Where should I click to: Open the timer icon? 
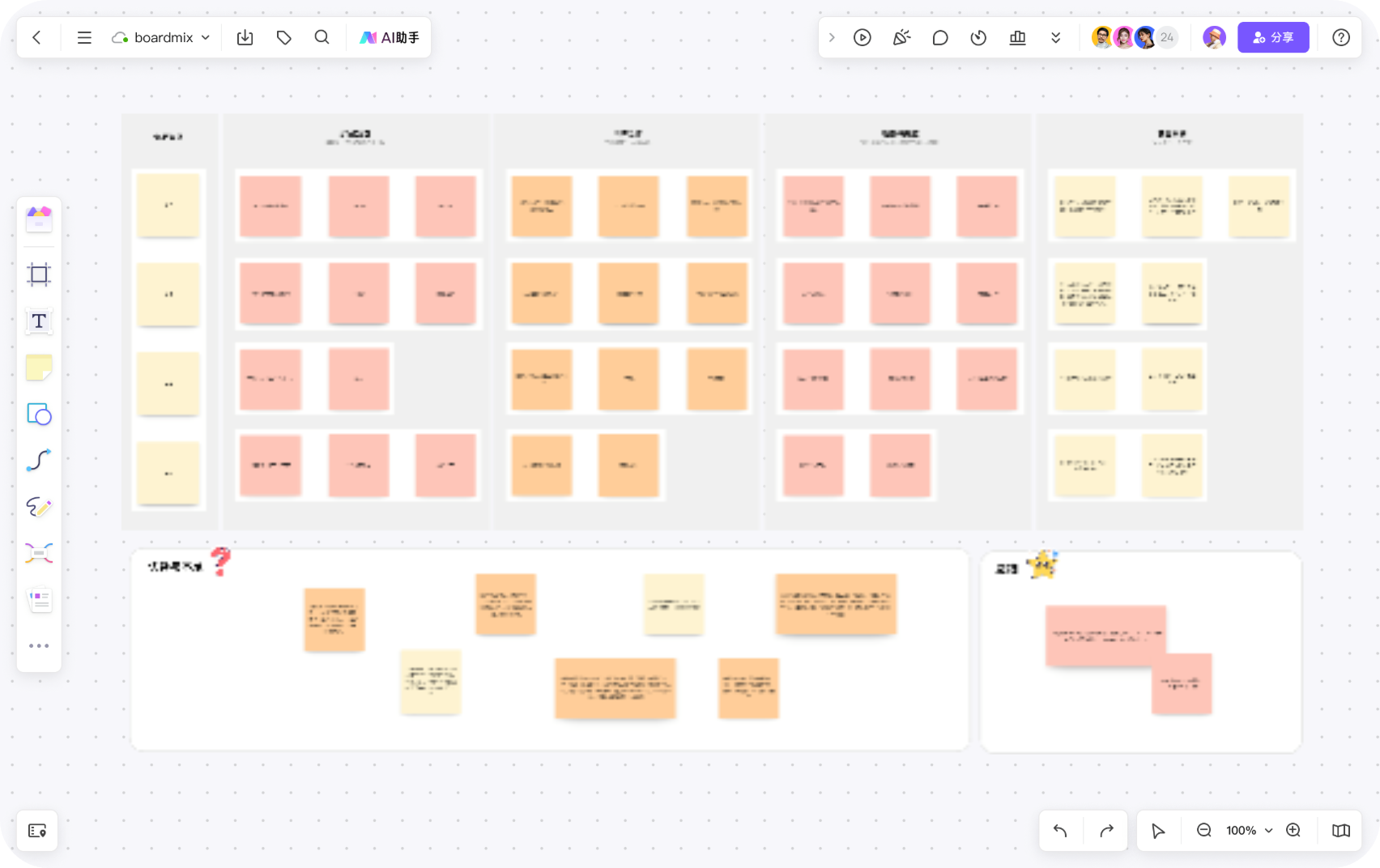(978, 37)
